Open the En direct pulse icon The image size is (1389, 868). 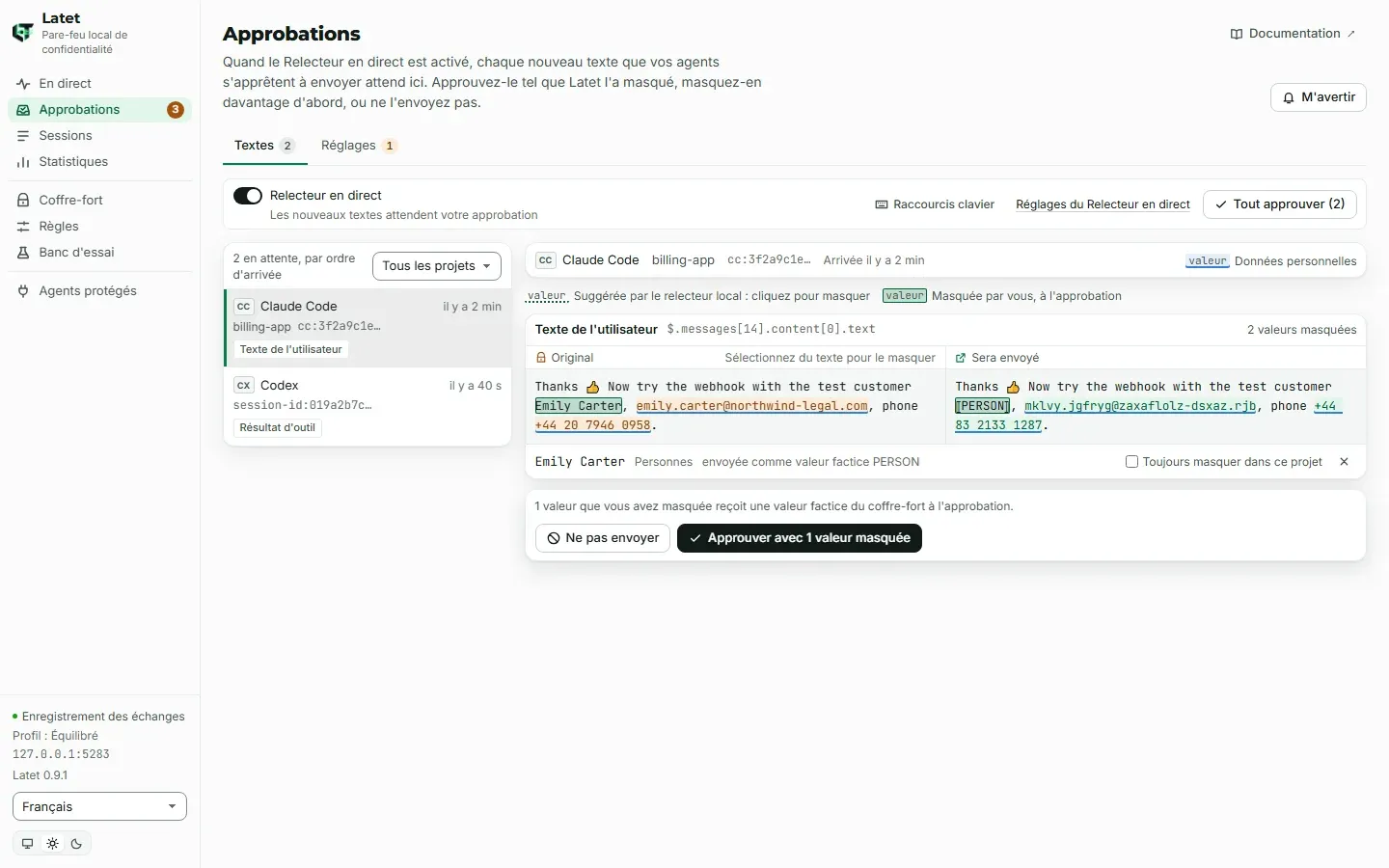(23, 84)
